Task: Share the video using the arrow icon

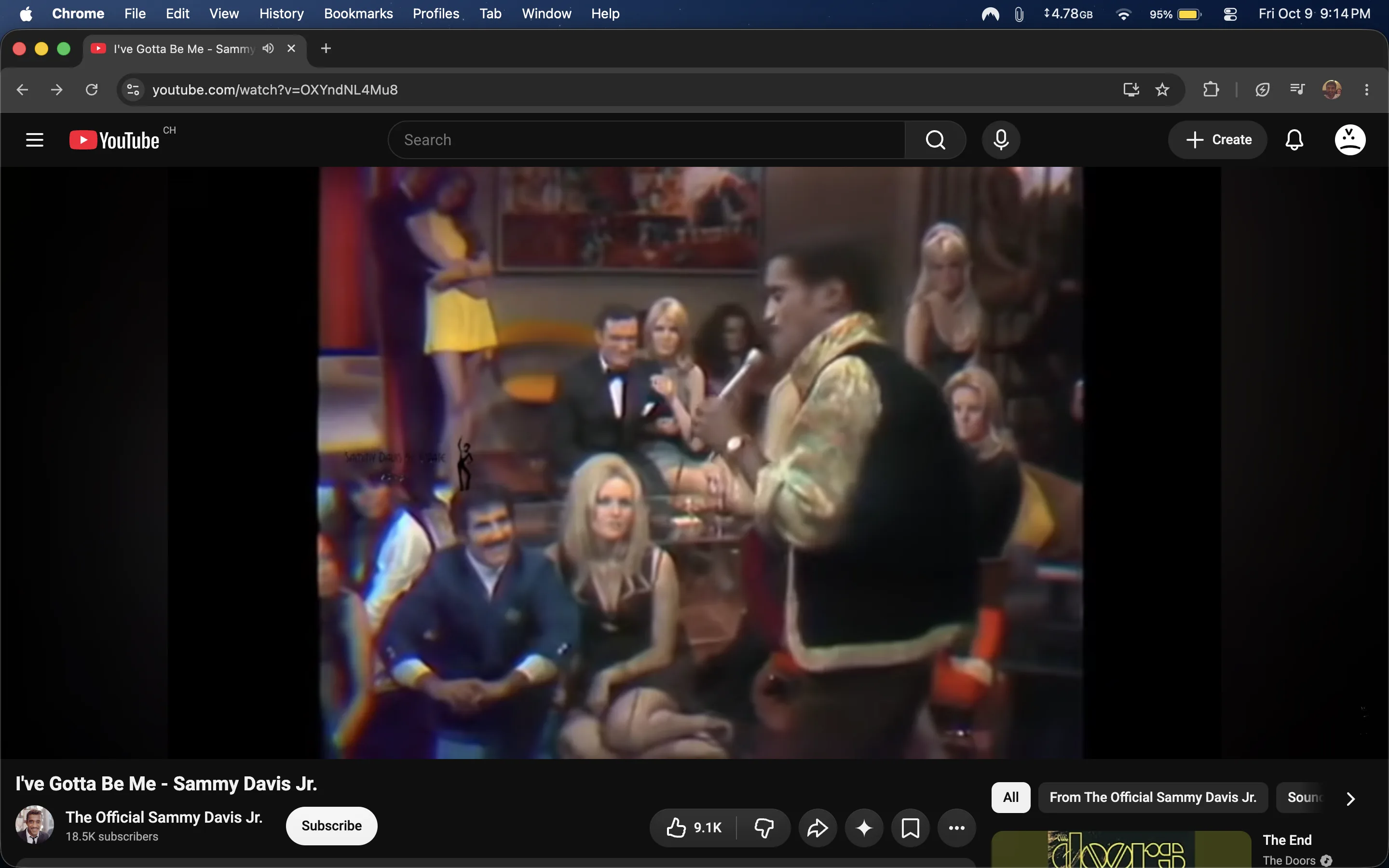Action: coord(817,827)
